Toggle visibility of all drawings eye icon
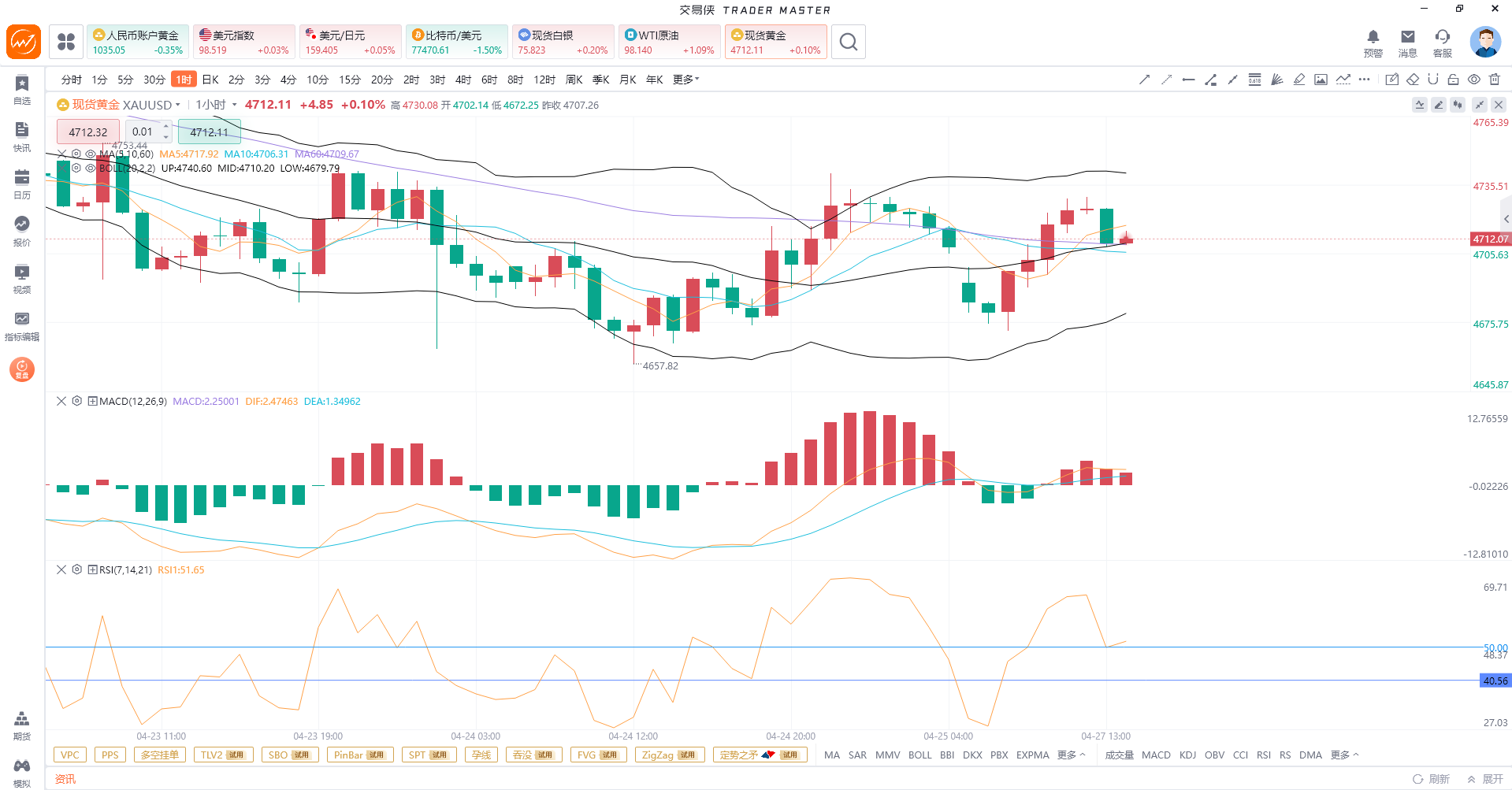The width and height of the screenshot is (1512, 790). (1474, 80)
